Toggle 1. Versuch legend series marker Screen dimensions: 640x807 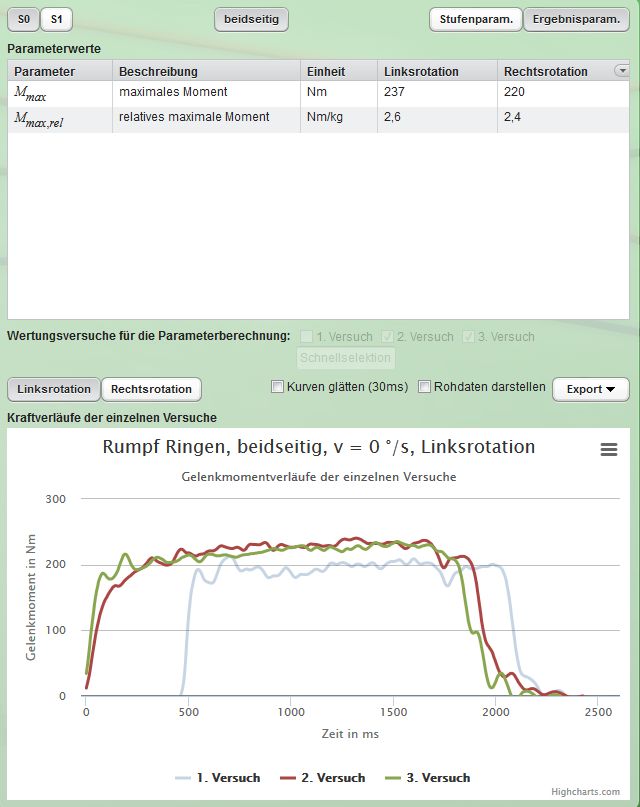[183, 778]
